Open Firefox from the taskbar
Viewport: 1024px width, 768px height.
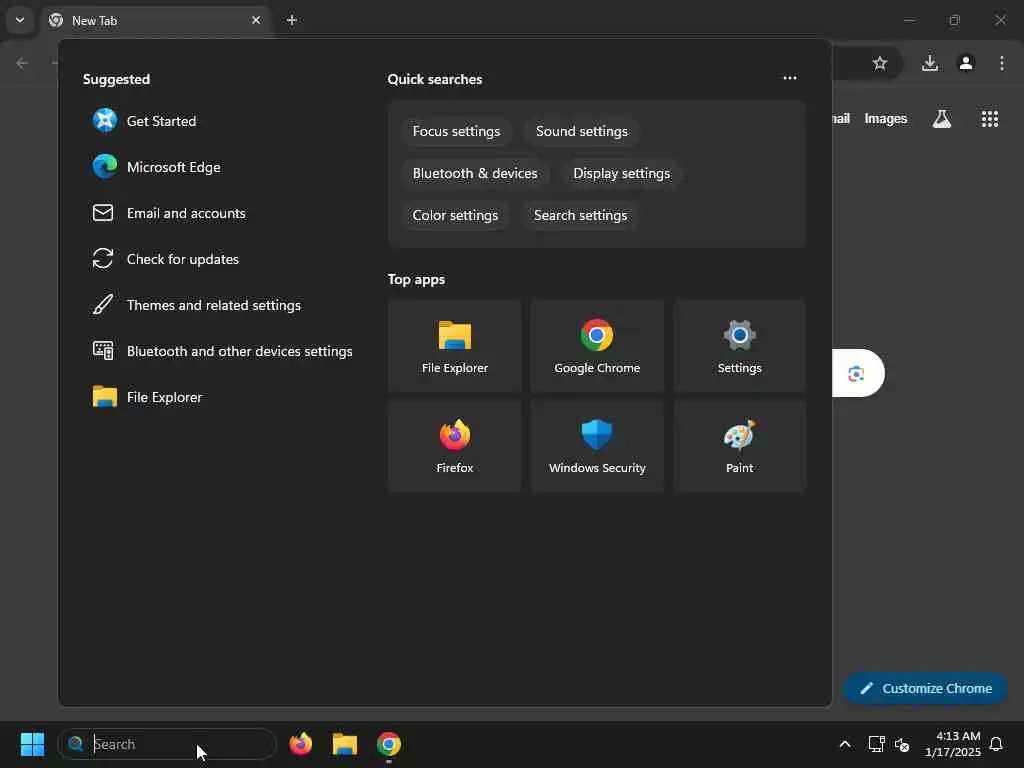(x=301, y=744)
